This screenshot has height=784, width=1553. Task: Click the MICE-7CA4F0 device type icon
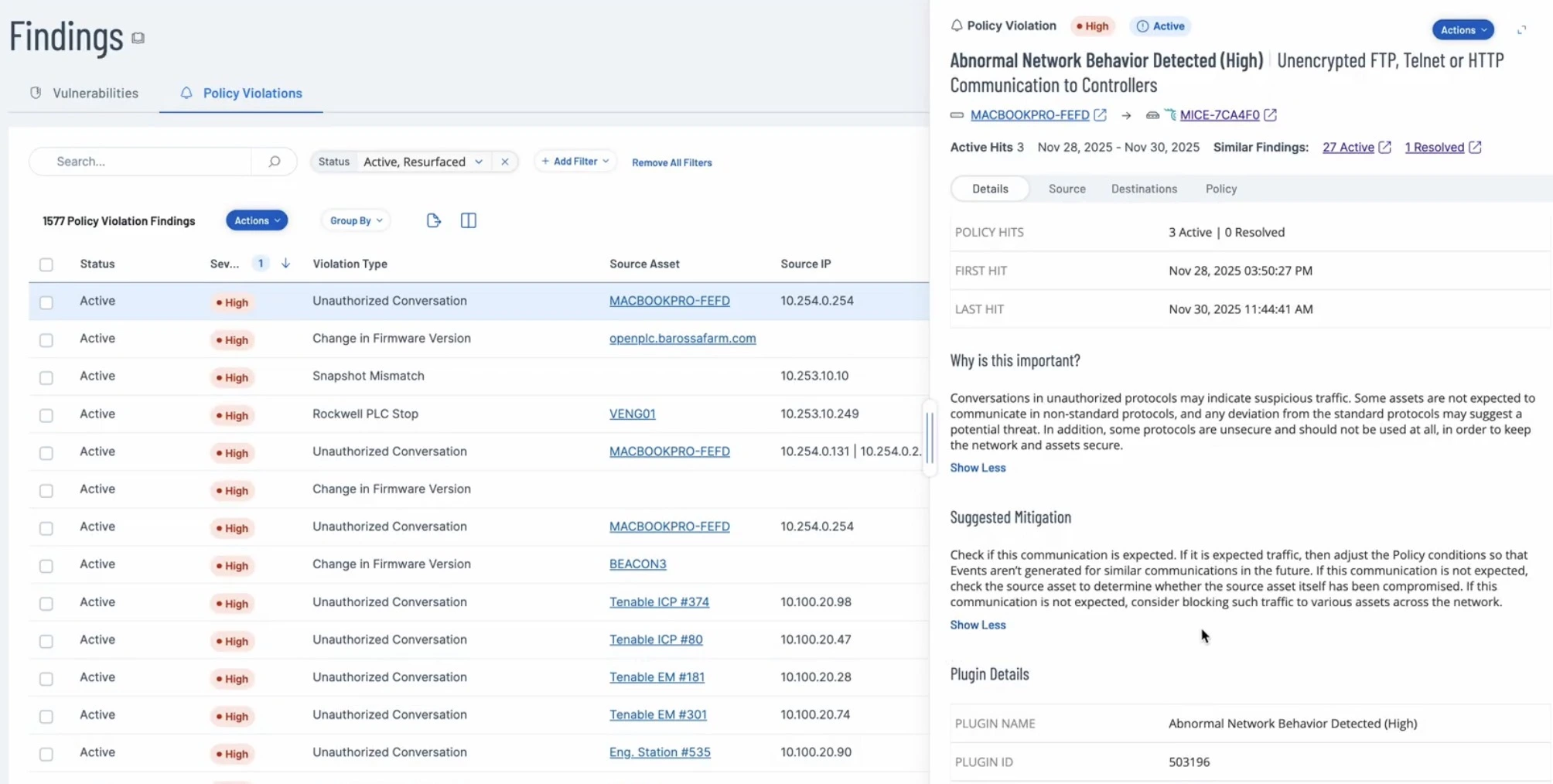(x=1153, y=115)
